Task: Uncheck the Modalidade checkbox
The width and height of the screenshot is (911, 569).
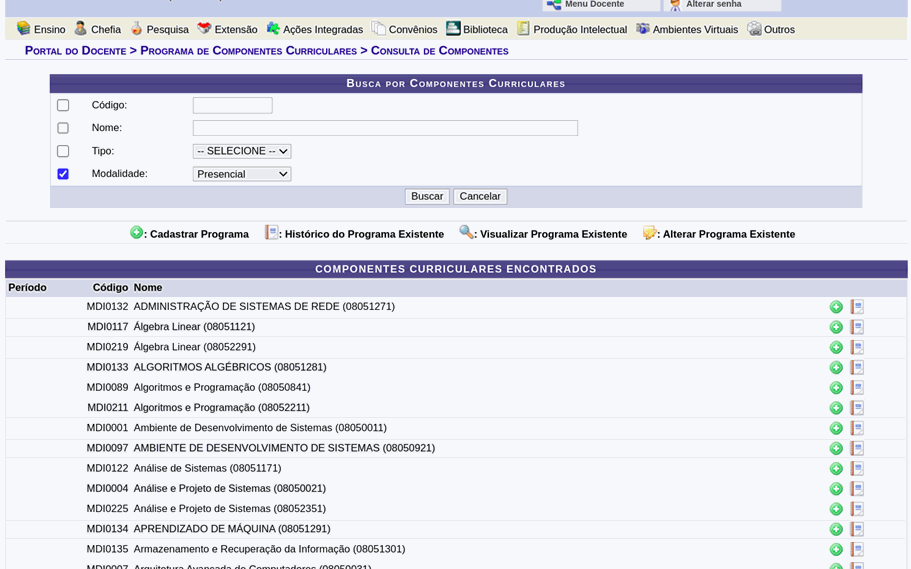Action: (x=63, y=174)
